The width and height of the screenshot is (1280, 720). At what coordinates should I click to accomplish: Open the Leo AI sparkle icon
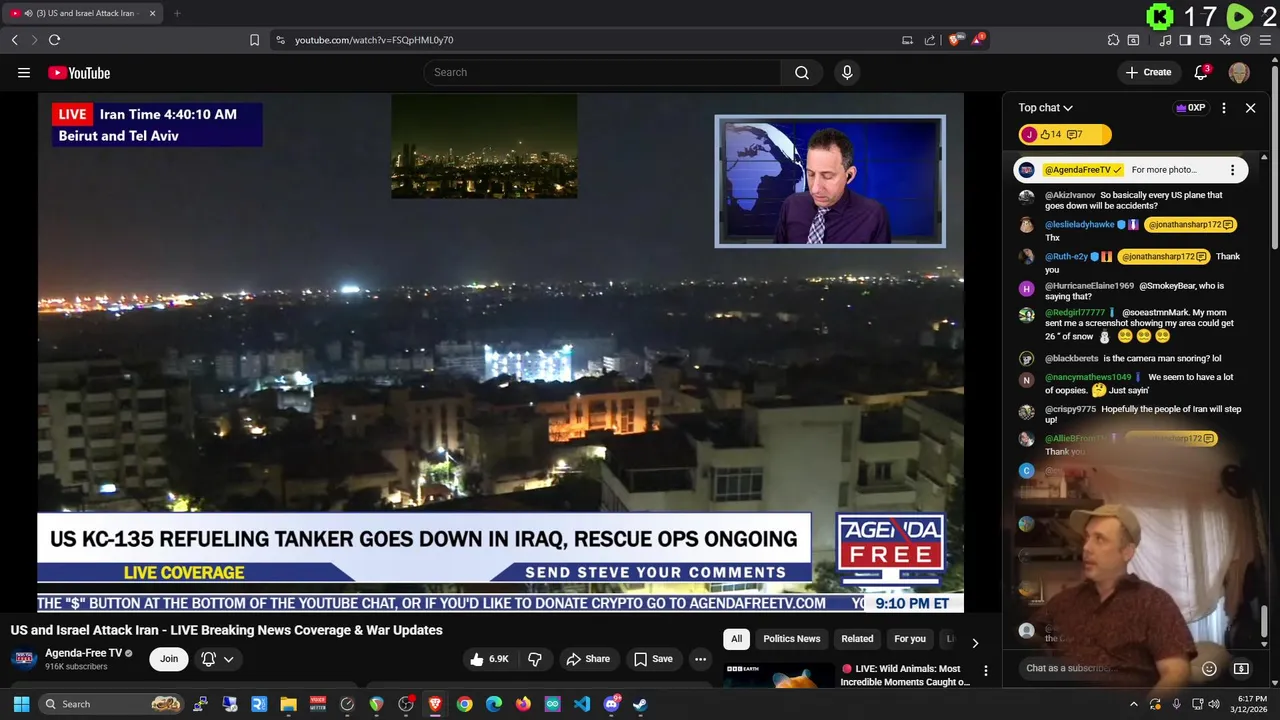[x=1225, y=40]
